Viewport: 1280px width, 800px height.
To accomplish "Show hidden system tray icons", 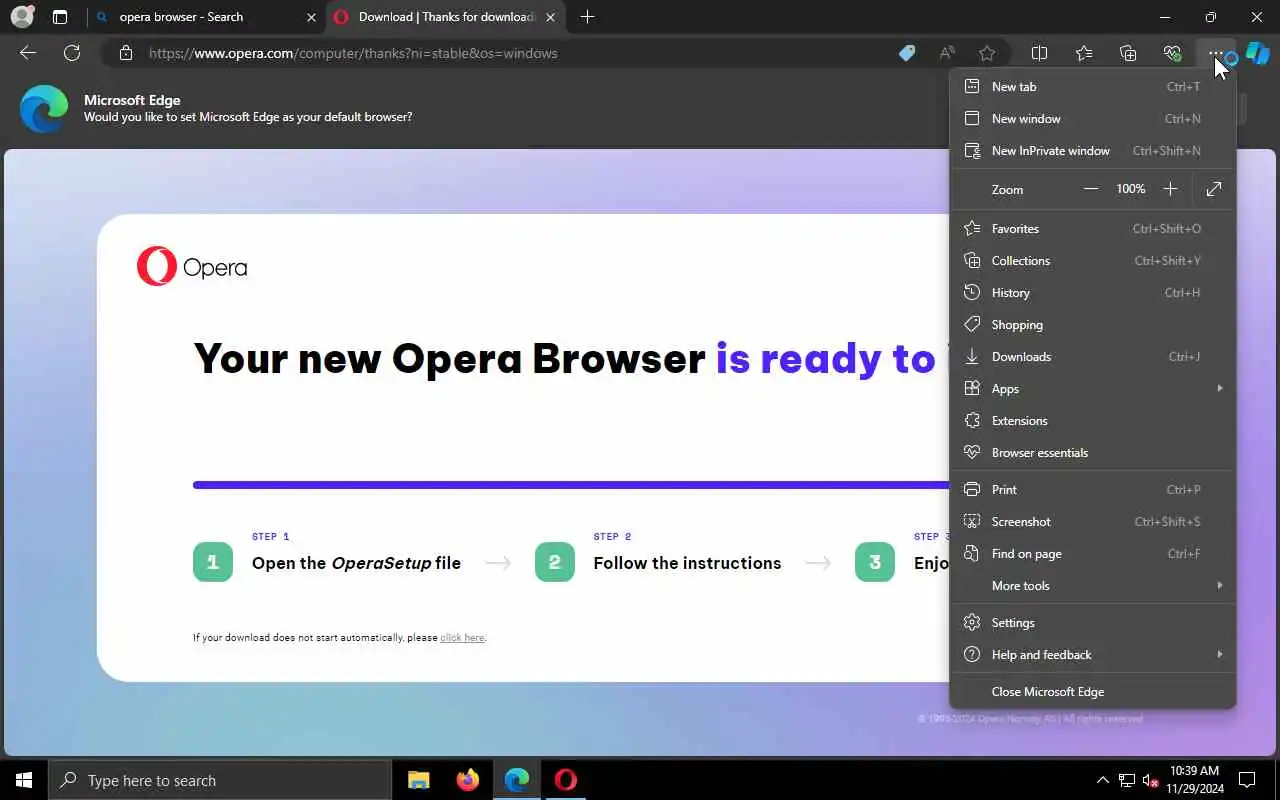I will [1103, 780].
